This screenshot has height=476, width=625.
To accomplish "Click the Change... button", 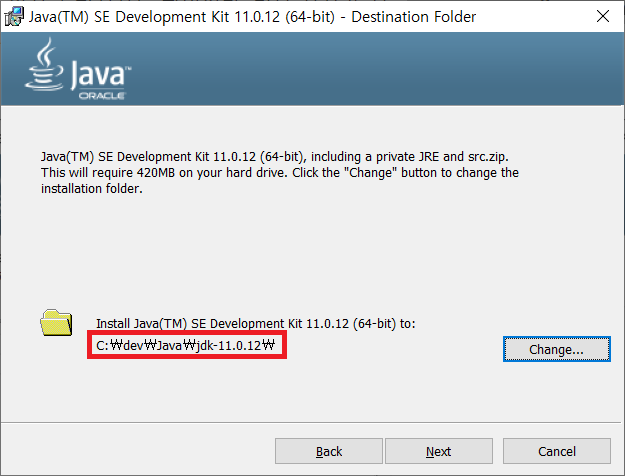I will tap(556, 349).
